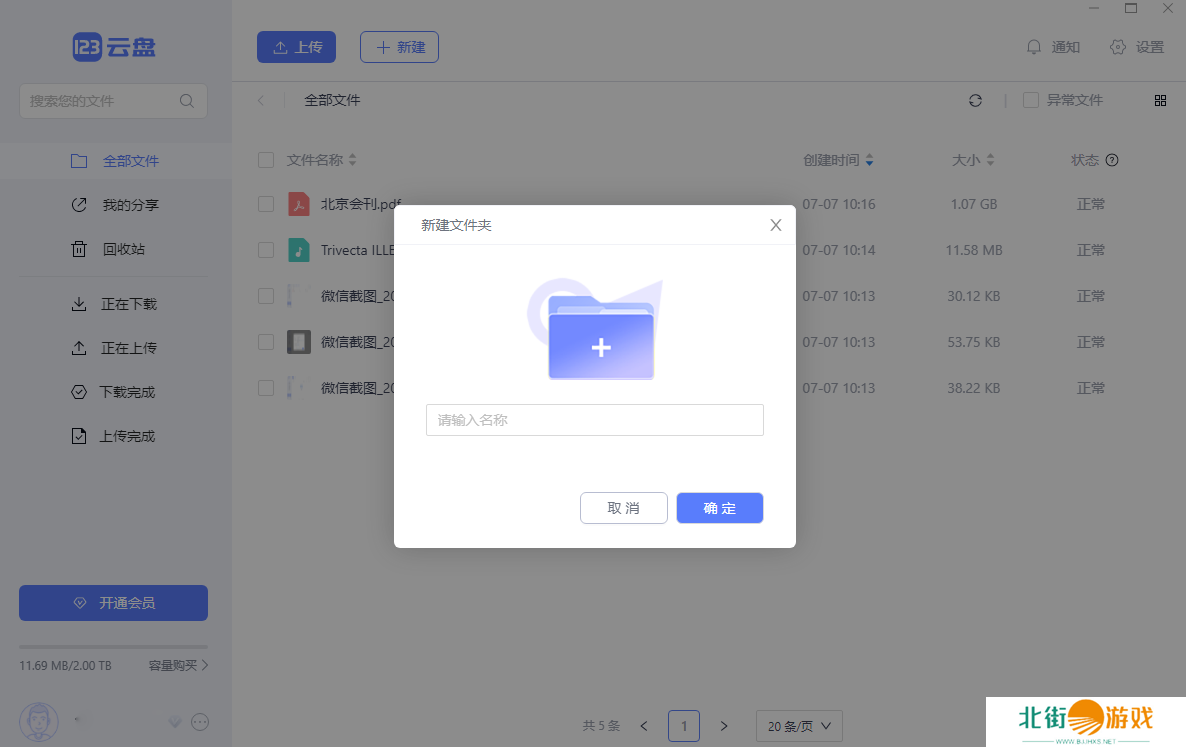Viewport: 1186px width, 747px height.
Task: Click the folder plus illustration
Action: tap(600, 337)
